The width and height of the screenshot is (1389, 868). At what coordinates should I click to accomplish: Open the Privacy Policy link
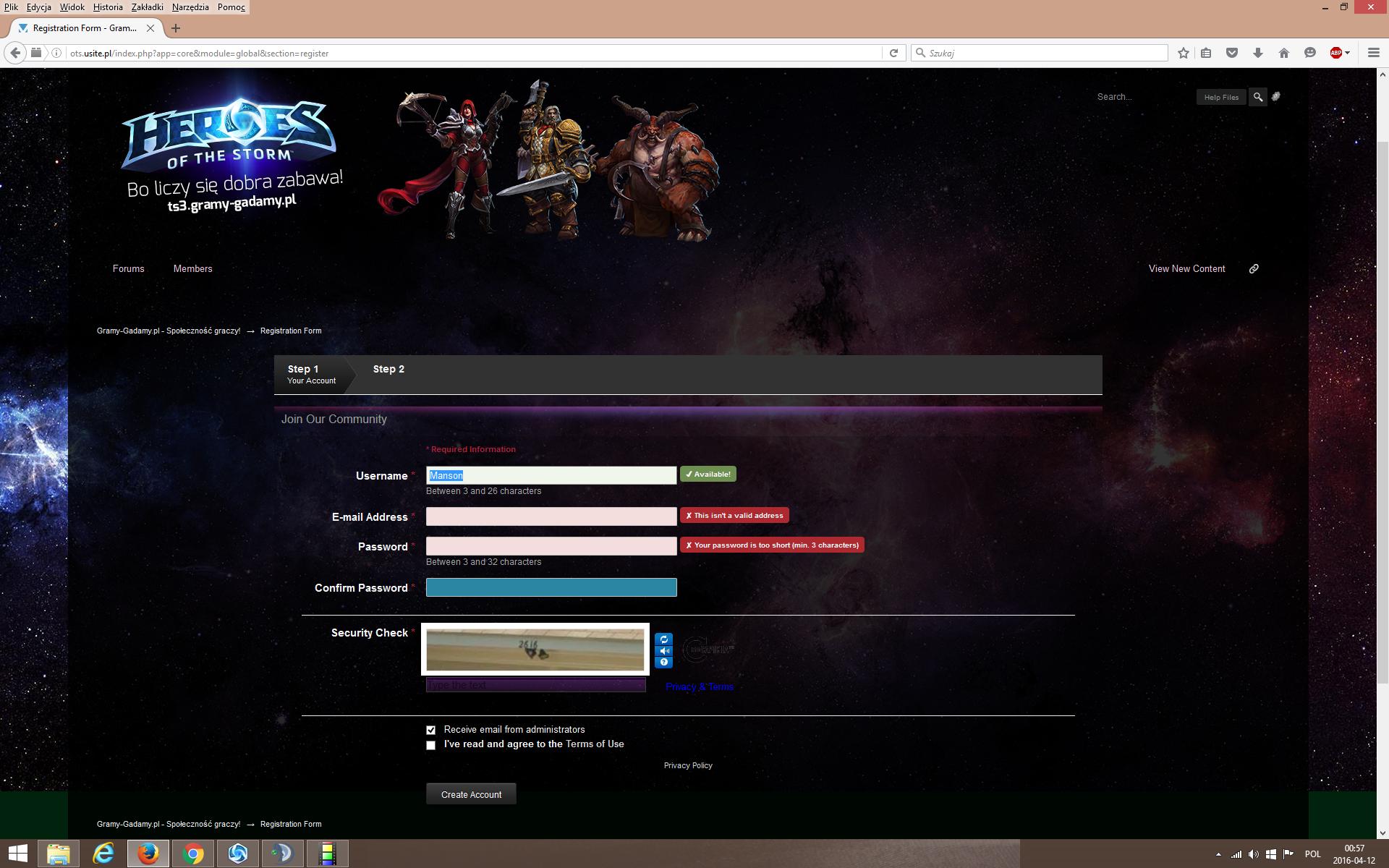coord(688,765)
